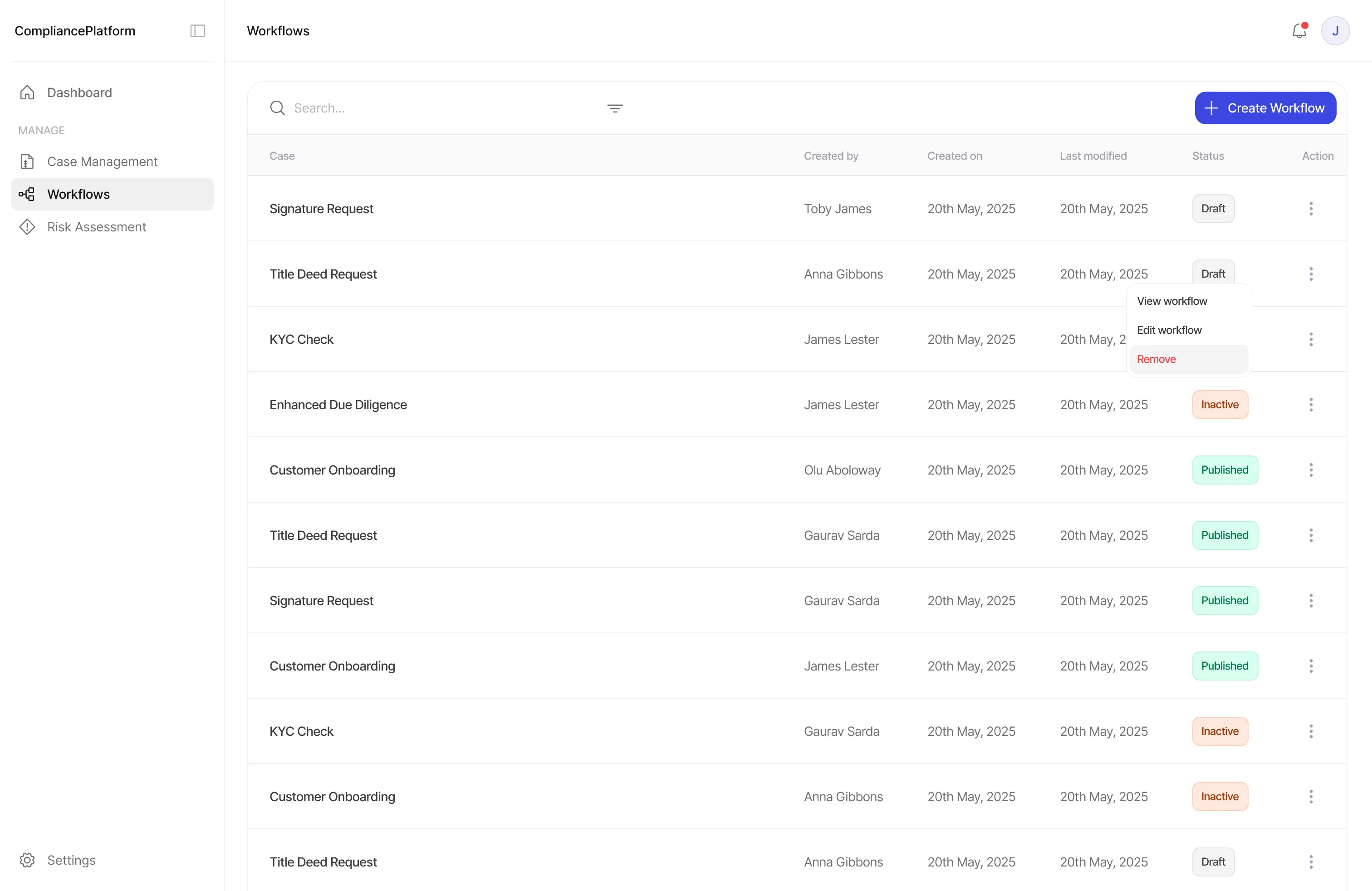This screenshot has height=891, width=1372.
Task: Open the filter icon beside search
Action: point(614,108)
